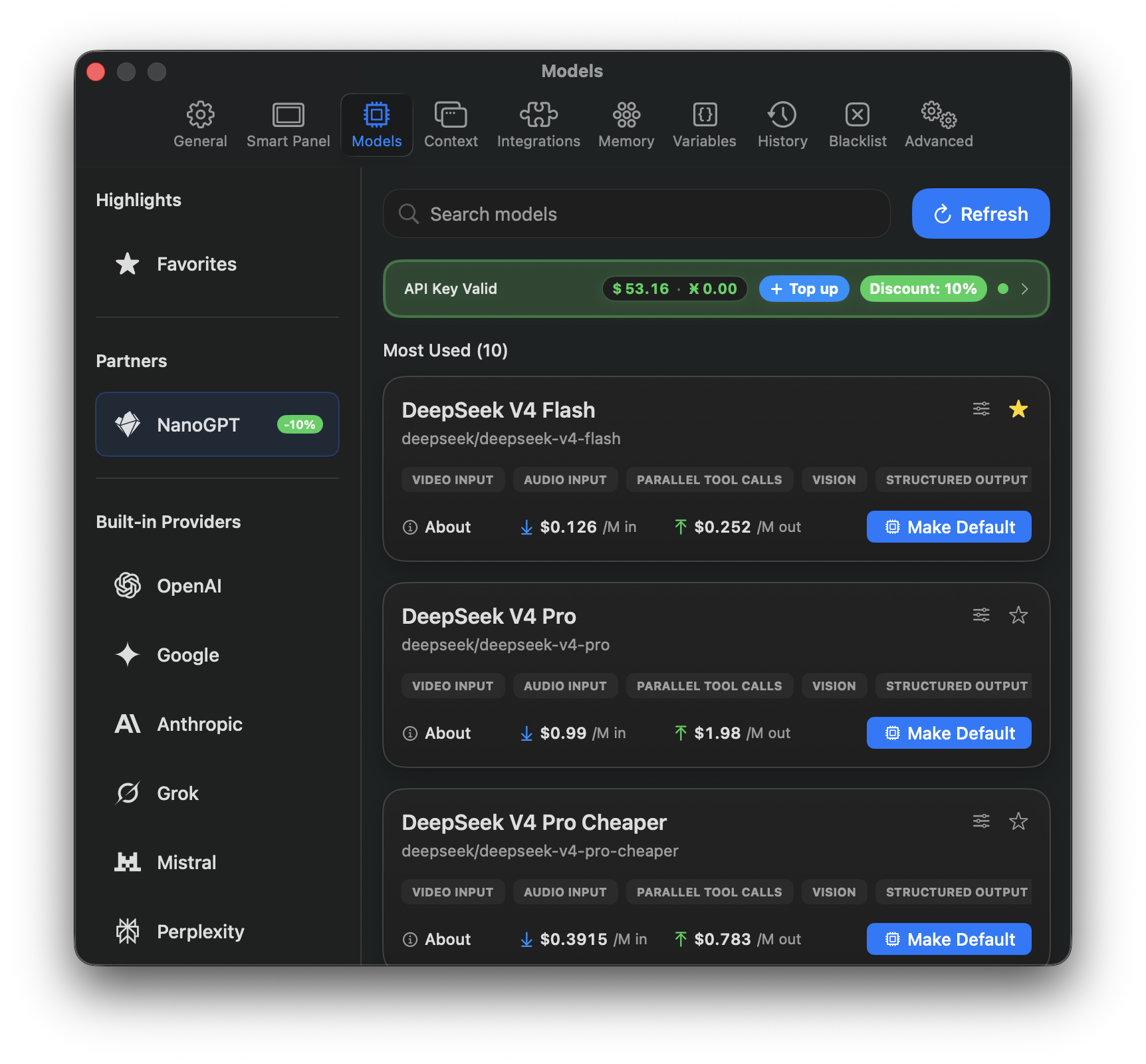The image size is (1146, 1064).
Task: Select the Anthropic provider
Action: click(217, 724)
